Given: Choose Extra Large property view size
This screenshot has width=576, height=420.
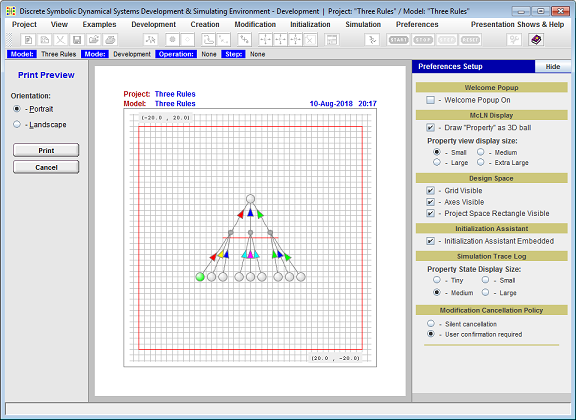Looking at the screenshot, I should (480, 162).
